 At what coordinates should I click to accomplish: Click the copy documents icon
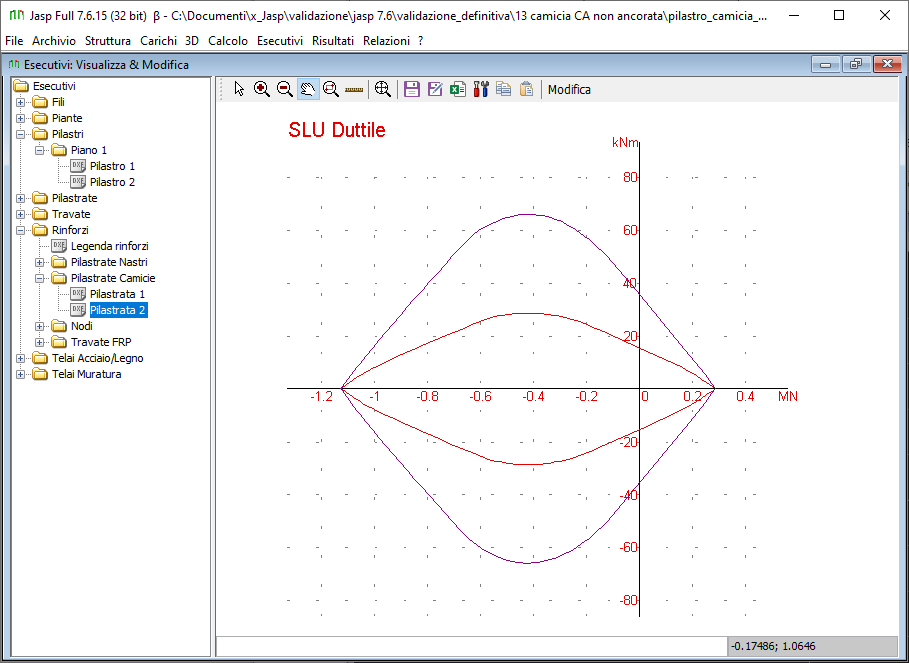[x=504, y=89]
